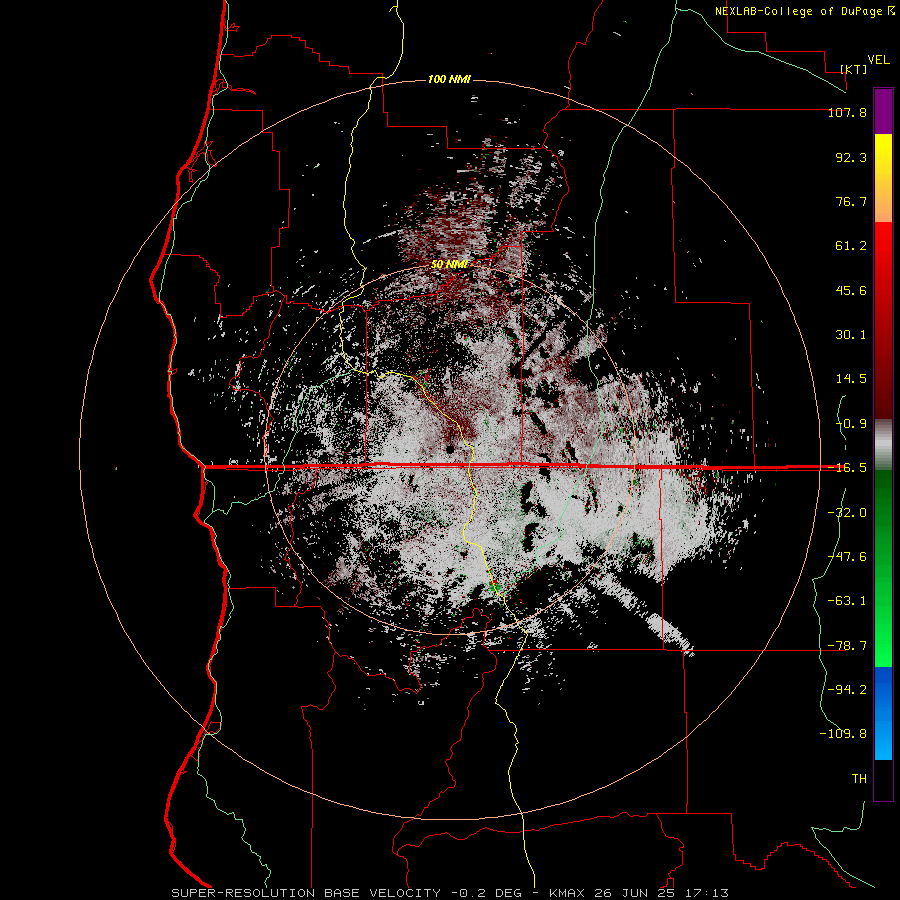Click the 45.6 legend value
900x900 pixels.
pyautogui.click(x=851, y=290)
